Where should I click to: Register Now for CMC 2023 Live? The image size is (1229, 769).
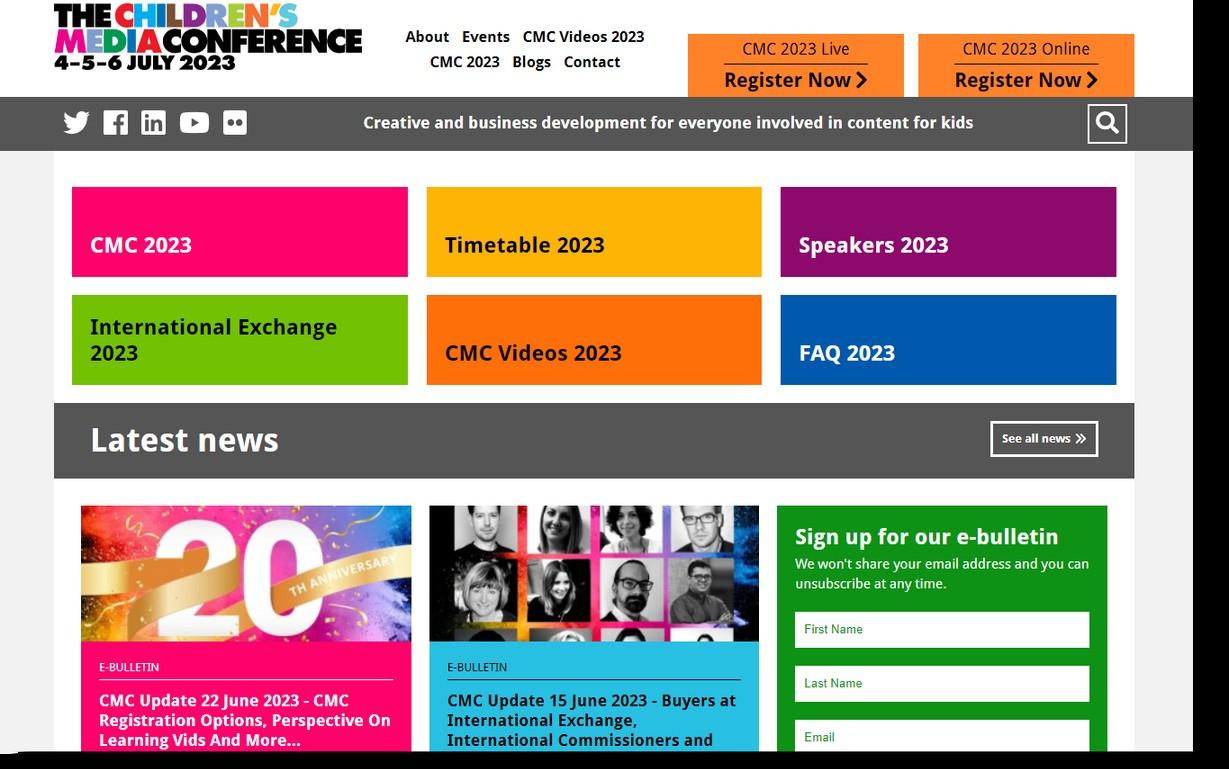click(x=796, y=80)
